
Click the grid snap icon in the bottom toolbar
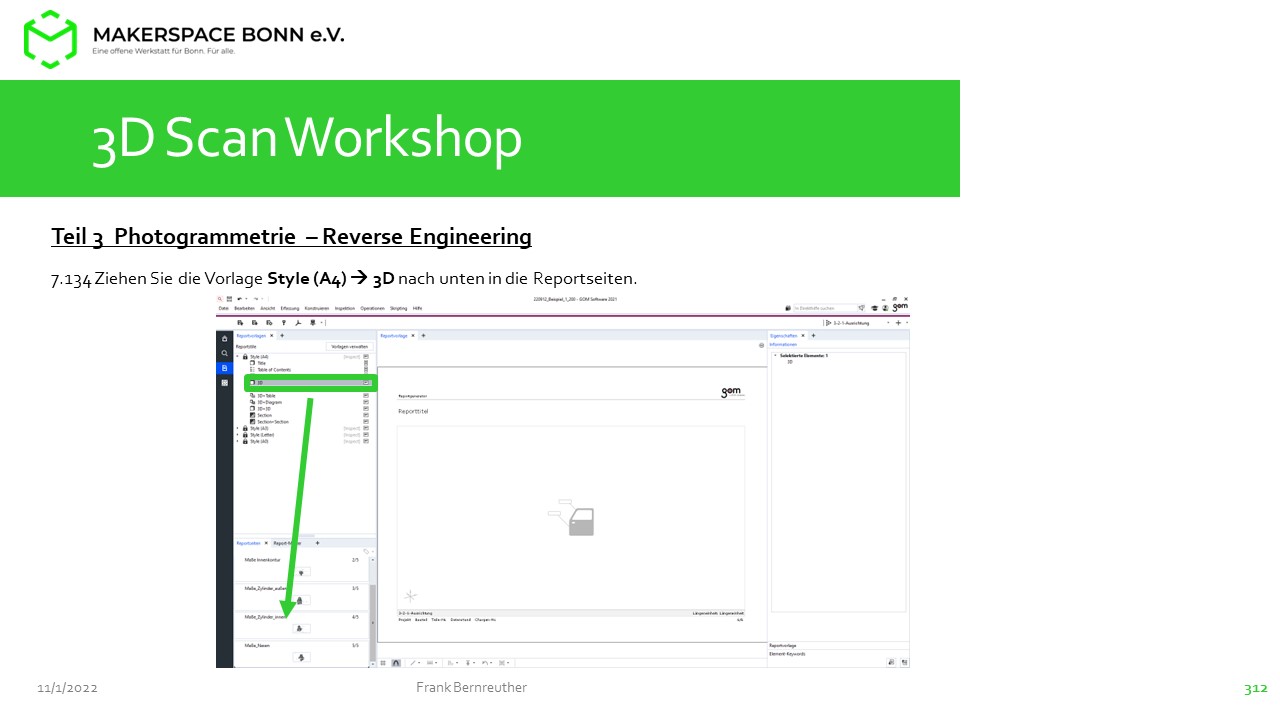click(x=384, y=662)
